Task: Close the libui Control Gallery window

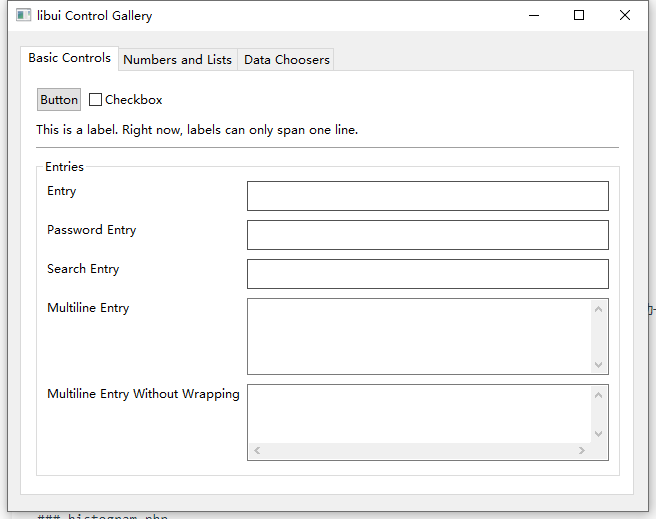Action: tap(625, 16)
